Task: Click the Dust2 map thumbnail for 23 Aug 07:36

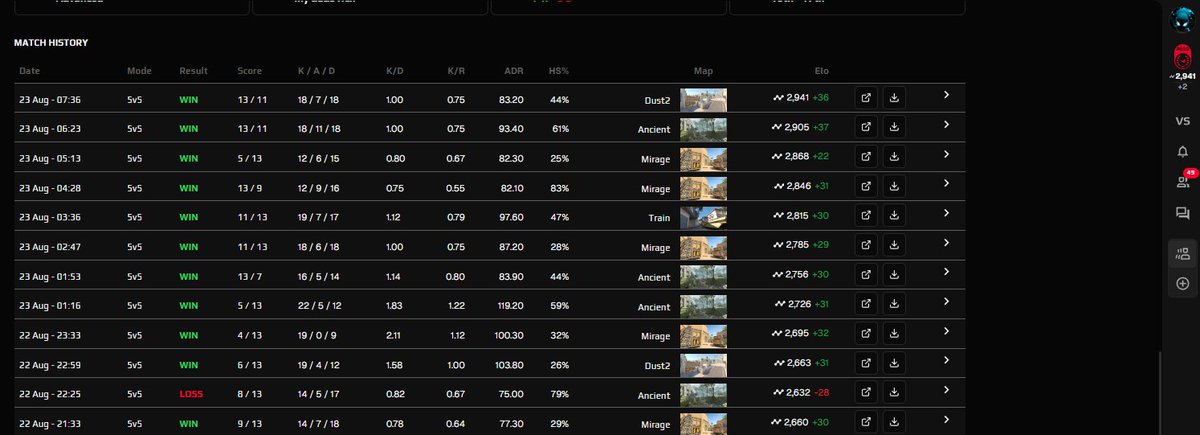Action: [703, 99]
